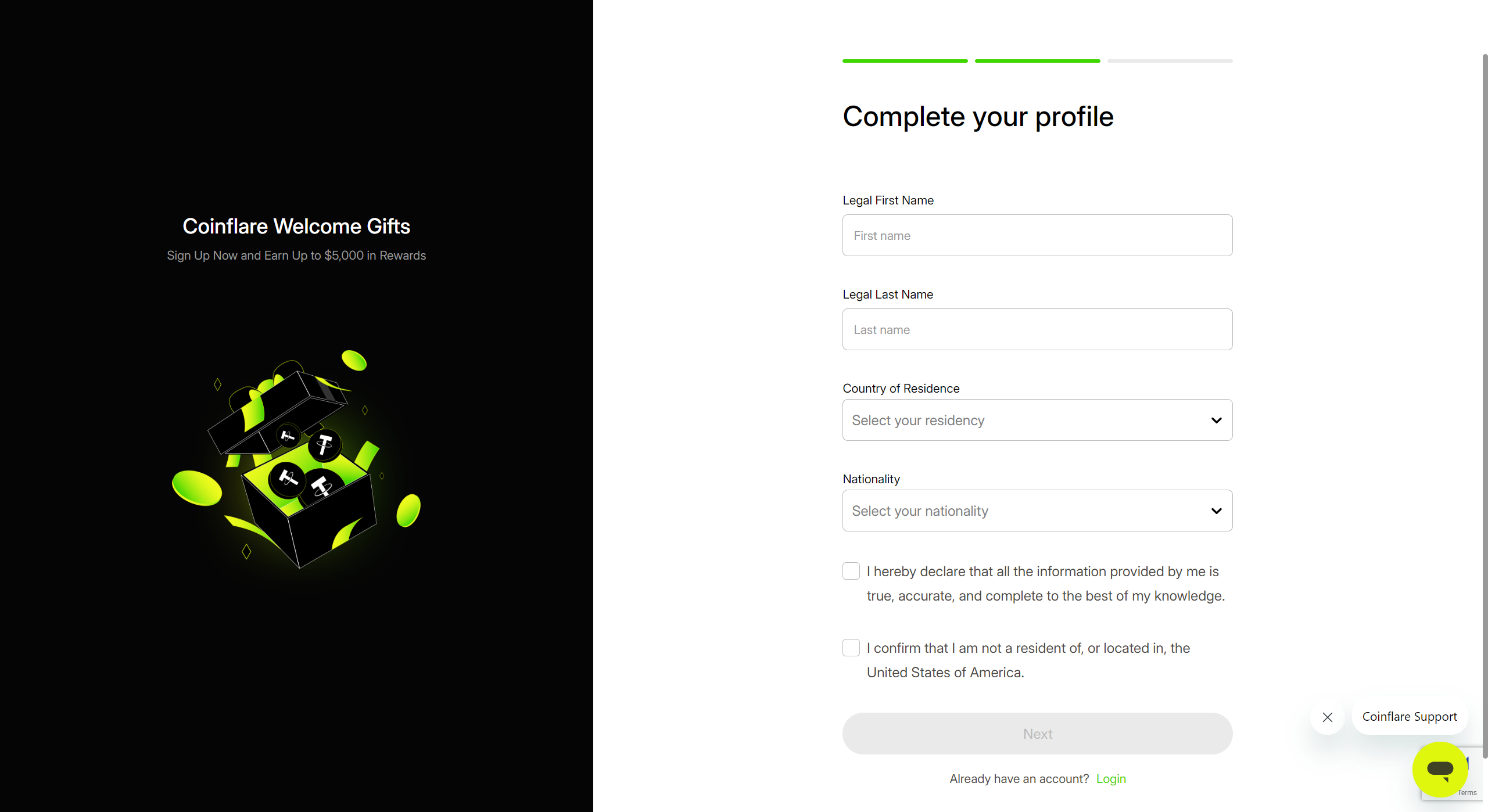The width and height of the screenshot is (1488, 812).
Task: Open the Coinflare Support message bubble
Action: (x=1409, y=717)
